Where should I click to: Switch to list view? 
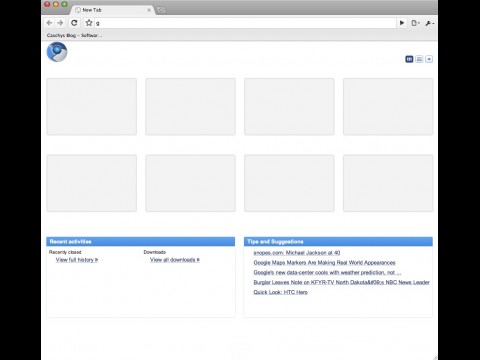(x=419, y=59)
